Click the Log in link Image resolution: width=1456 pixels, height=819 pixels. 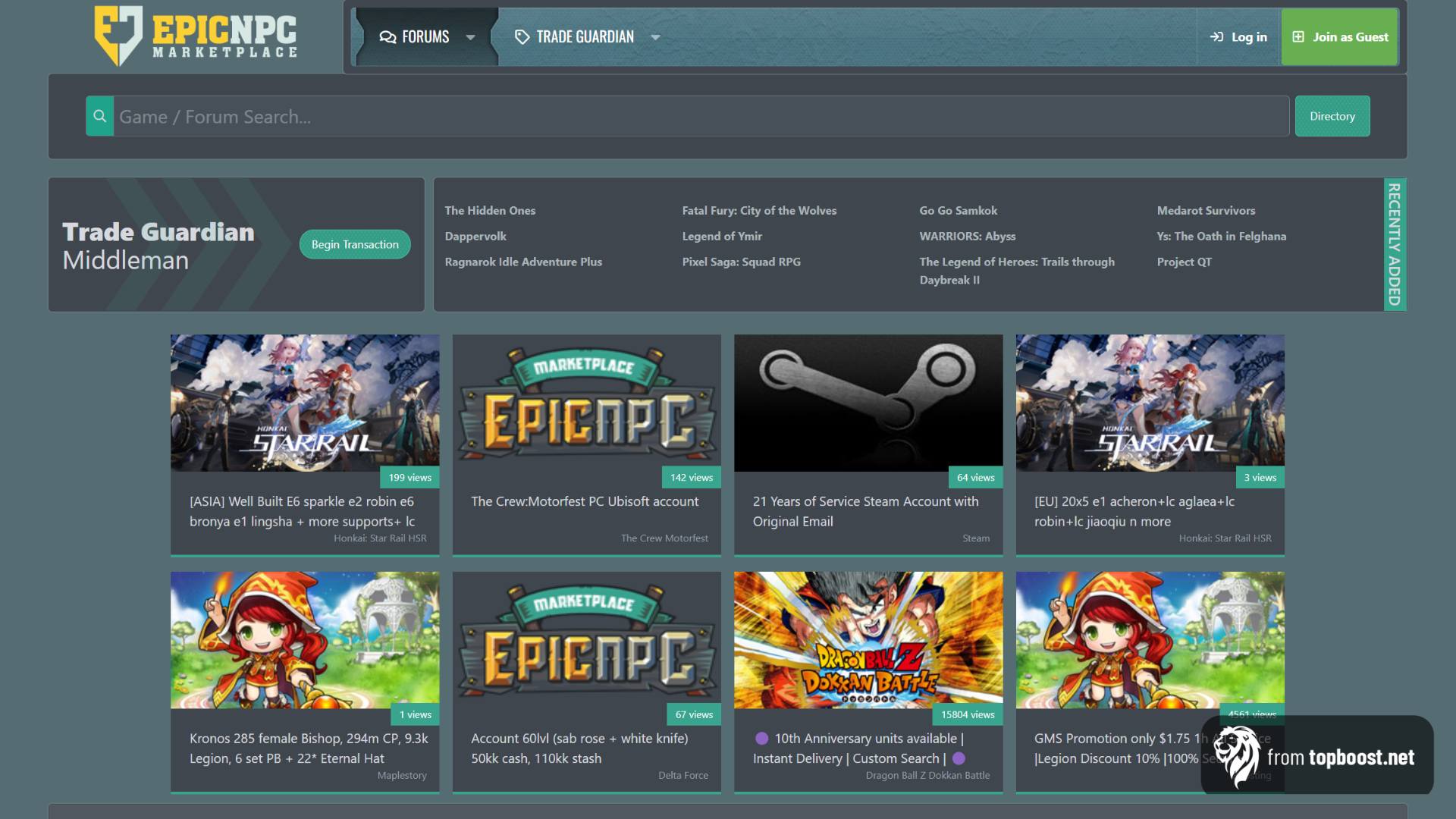(1238, 37)
